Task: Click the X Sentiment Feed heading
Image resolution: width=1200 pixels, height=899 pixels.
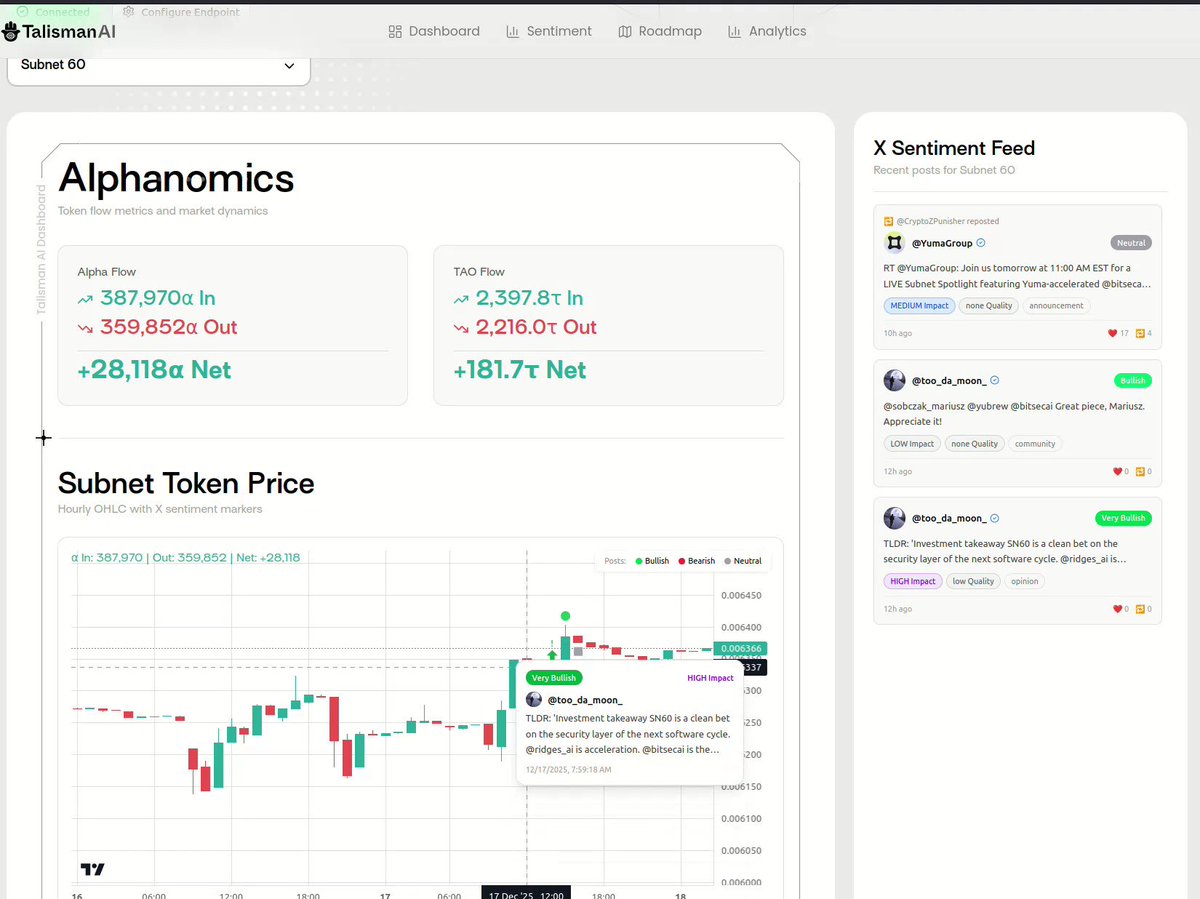Action: [x=954, y=148]
